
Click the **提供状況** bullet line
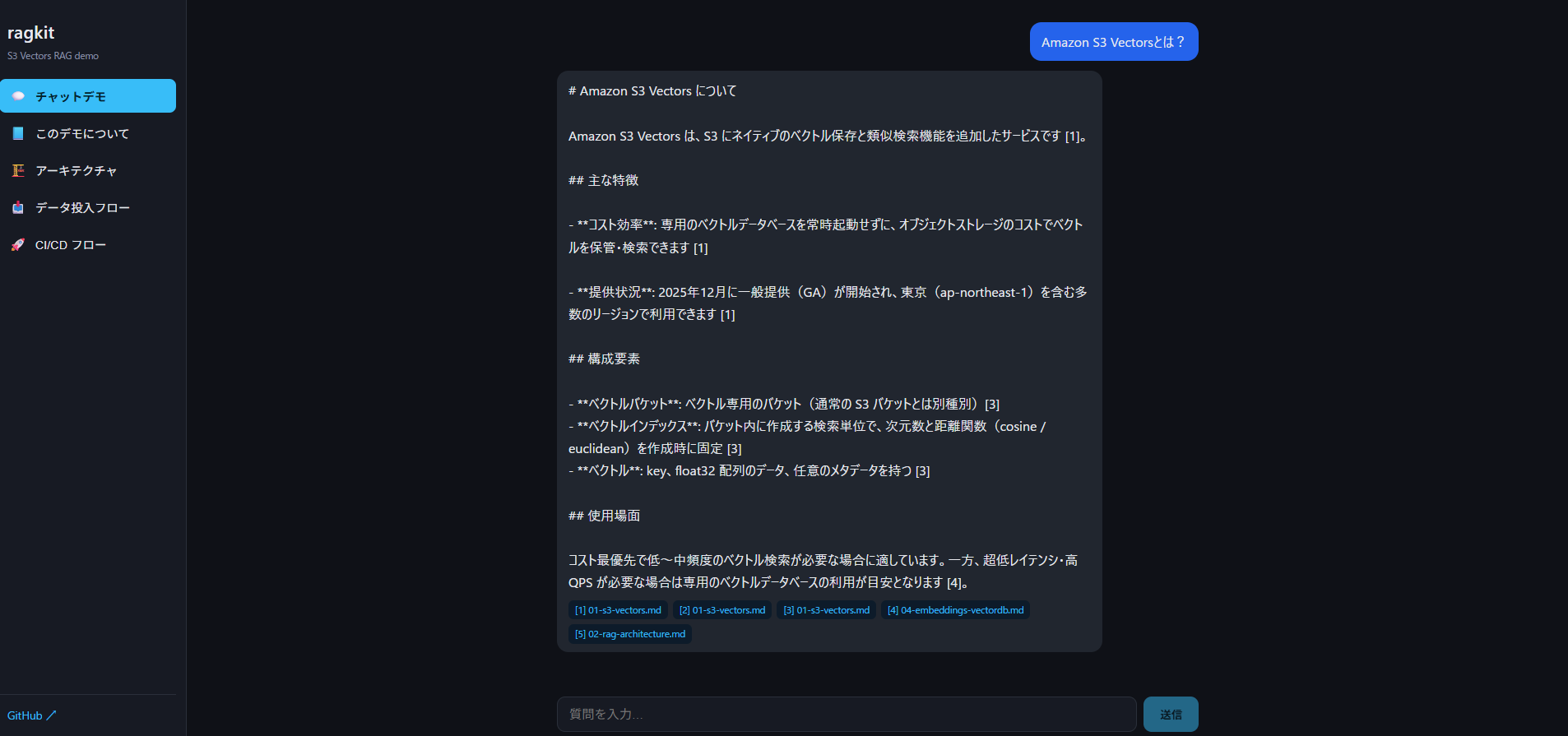(x=828, y=303)
